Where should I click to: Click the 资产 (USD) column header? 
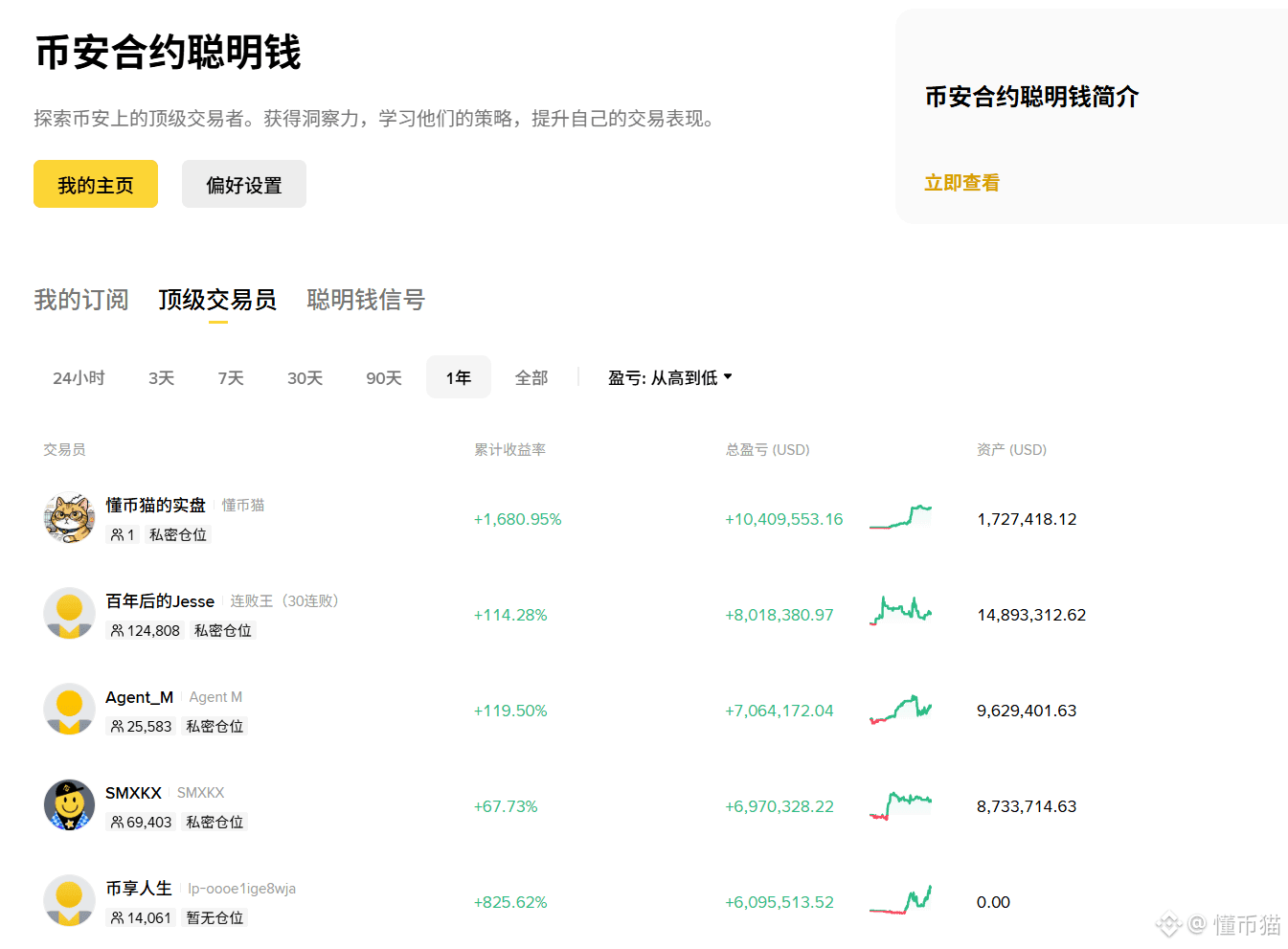point(1011,449)
